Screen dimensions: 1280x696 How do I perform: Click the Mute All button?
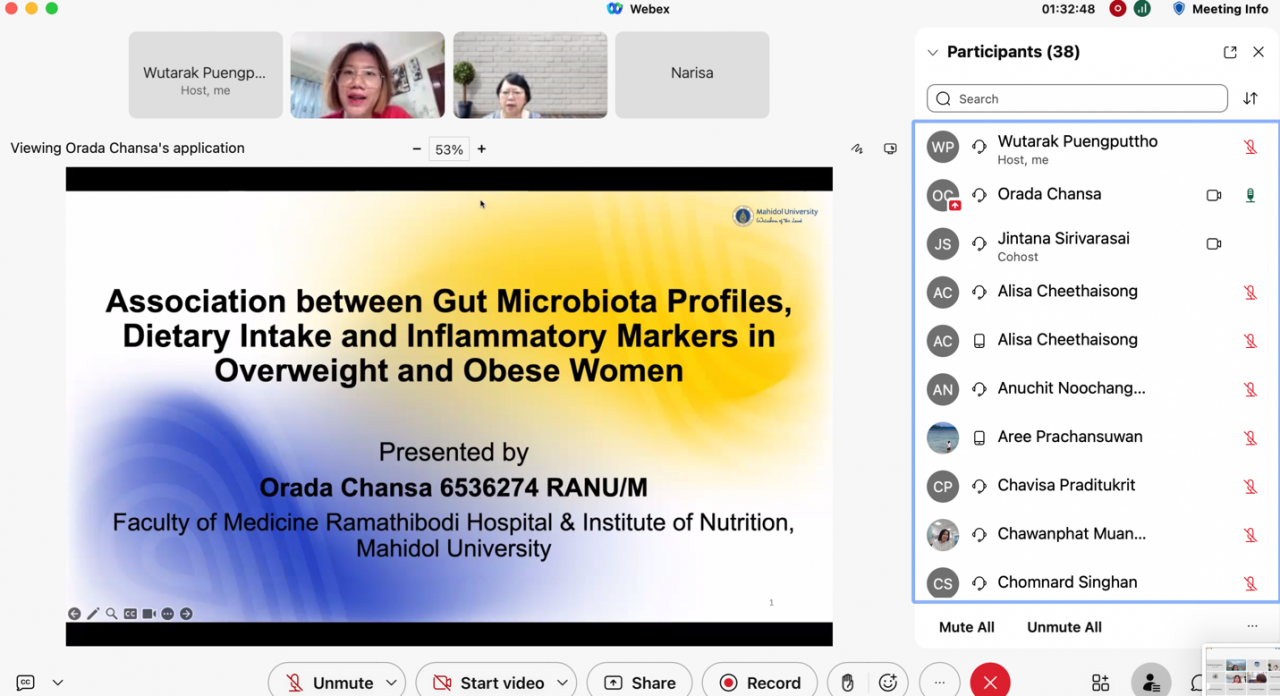pyautogui.click(x=966, y=627)
